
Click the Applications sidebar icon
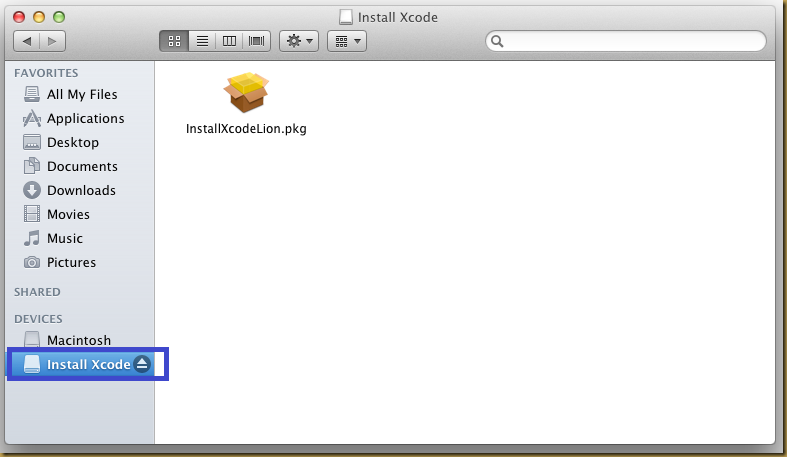[x=32, y=118]
